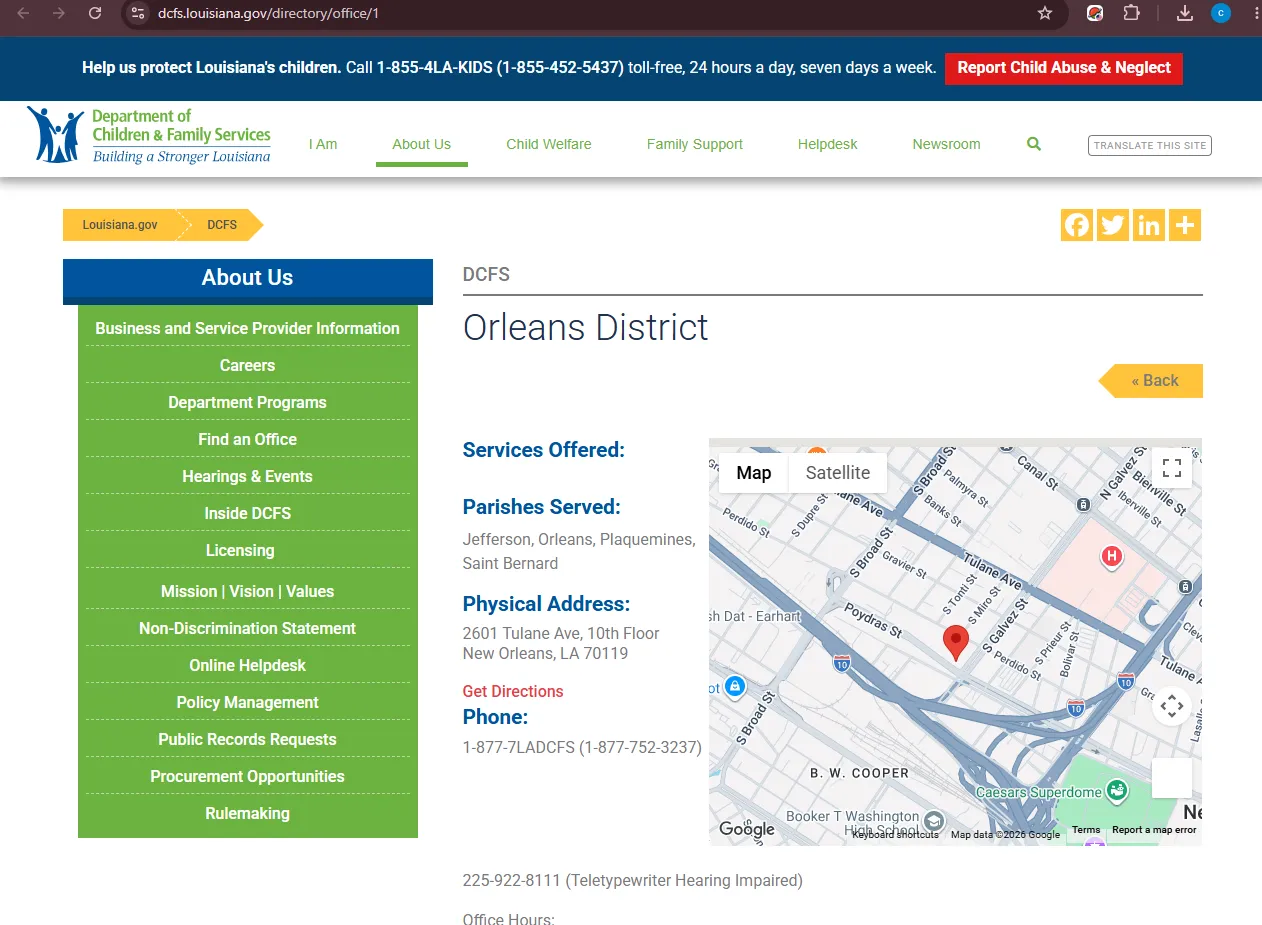Open the Helpdesk menu

click(x=828, y=144)
